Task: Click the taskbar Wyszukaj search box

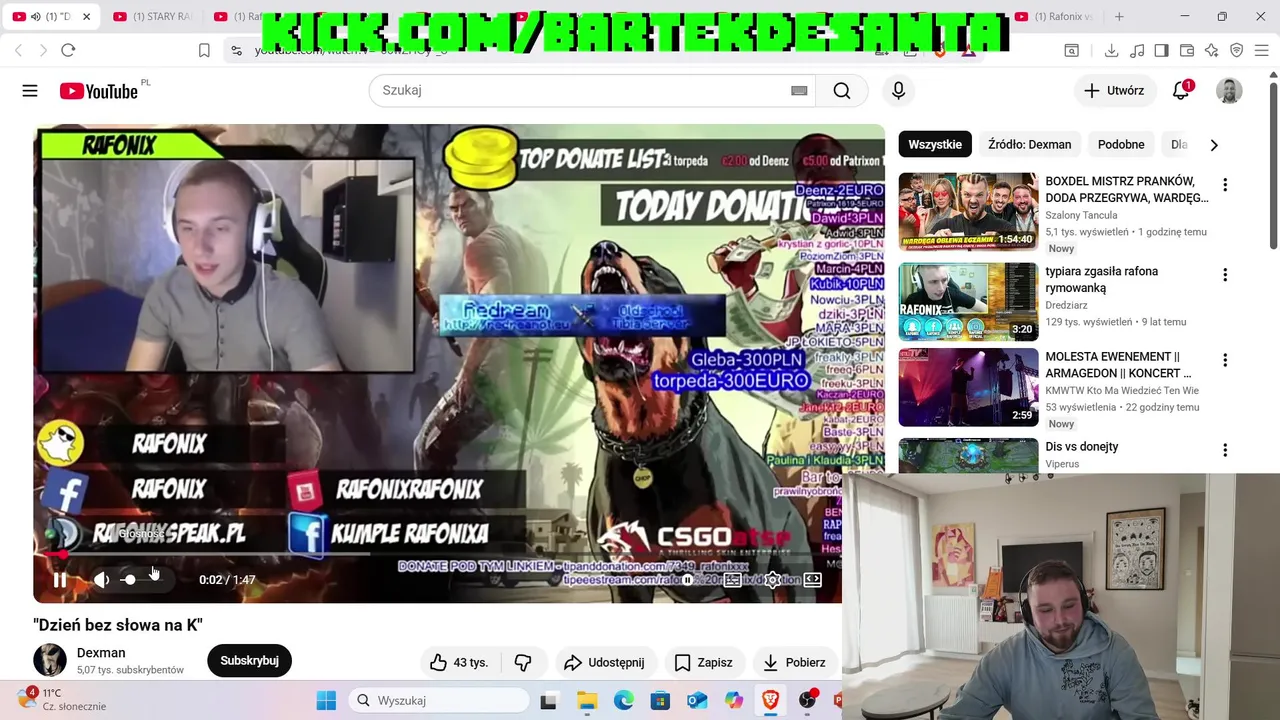Action: (x=438, y=700)
